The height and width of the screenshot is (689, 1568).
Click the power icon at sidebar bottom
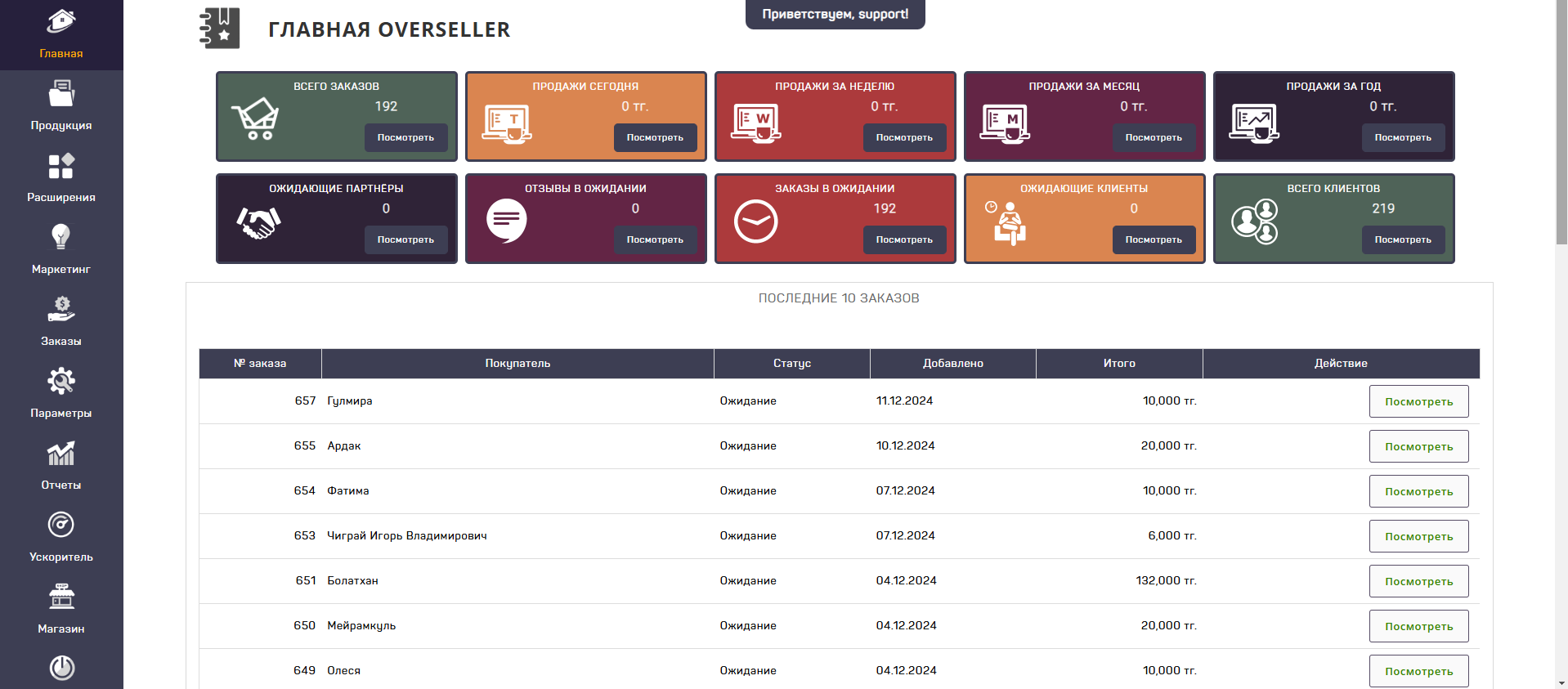[61, 668]
